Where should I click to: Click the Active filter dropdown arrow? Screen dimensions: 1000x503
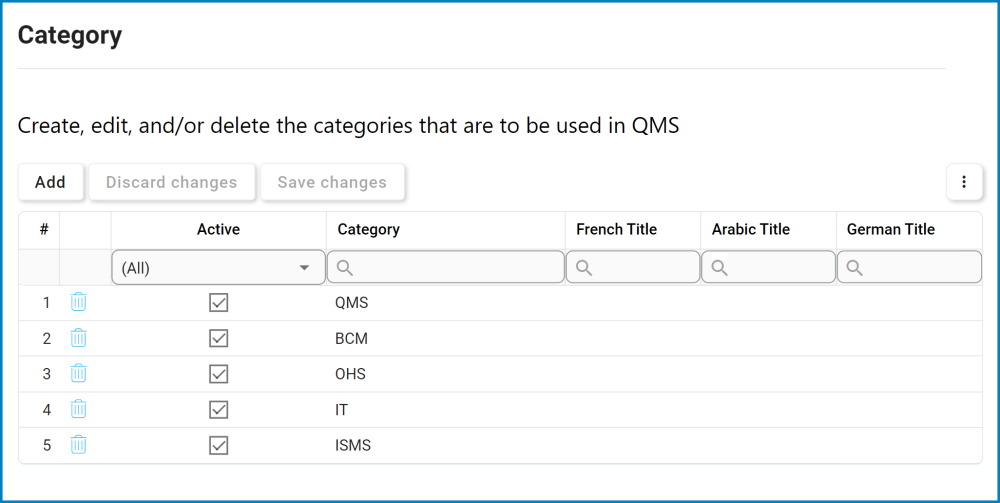click(304, 268)
